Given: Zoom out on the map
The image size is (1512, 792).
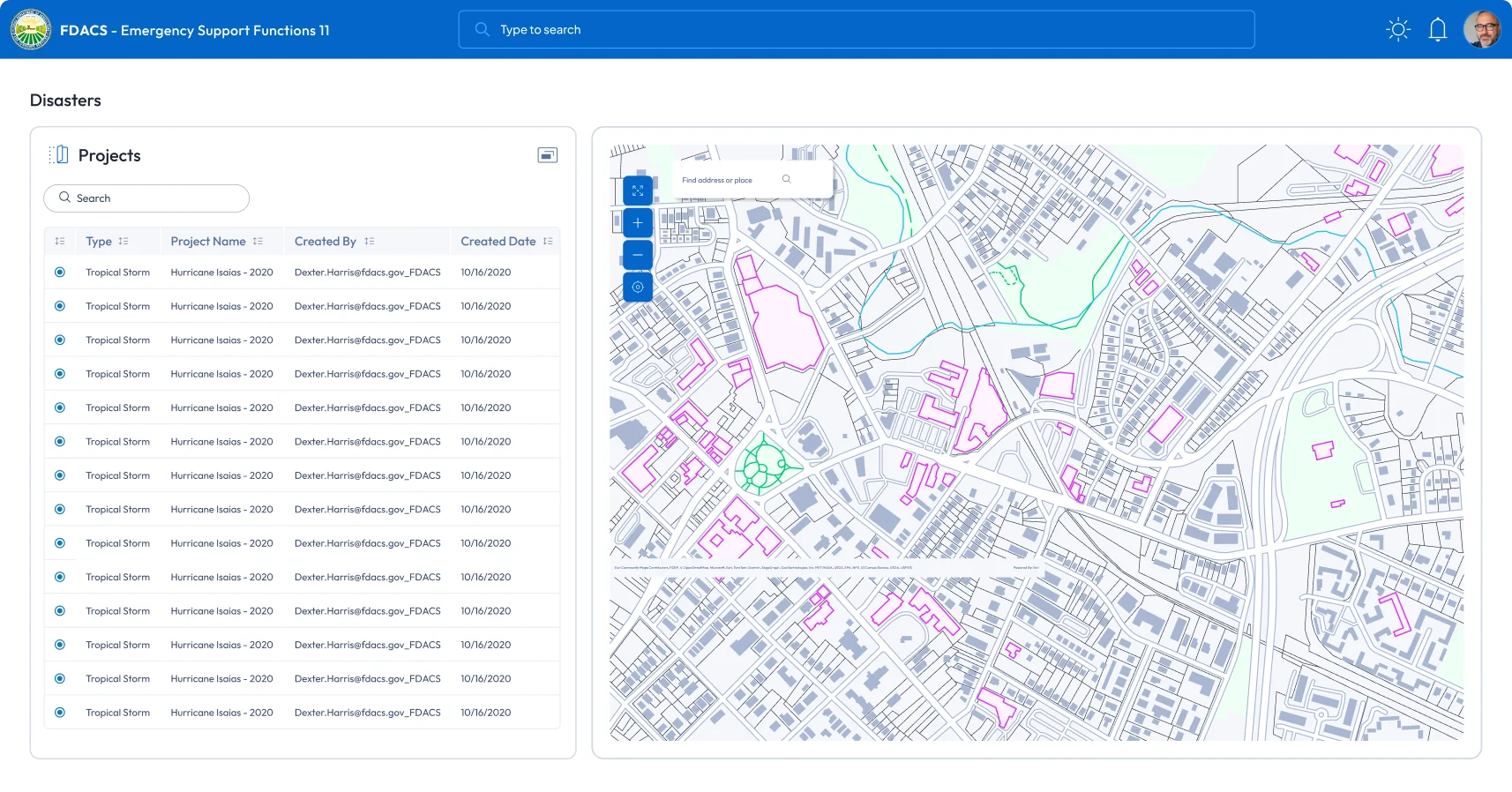Looking at the screenshot, I should 638,255.
